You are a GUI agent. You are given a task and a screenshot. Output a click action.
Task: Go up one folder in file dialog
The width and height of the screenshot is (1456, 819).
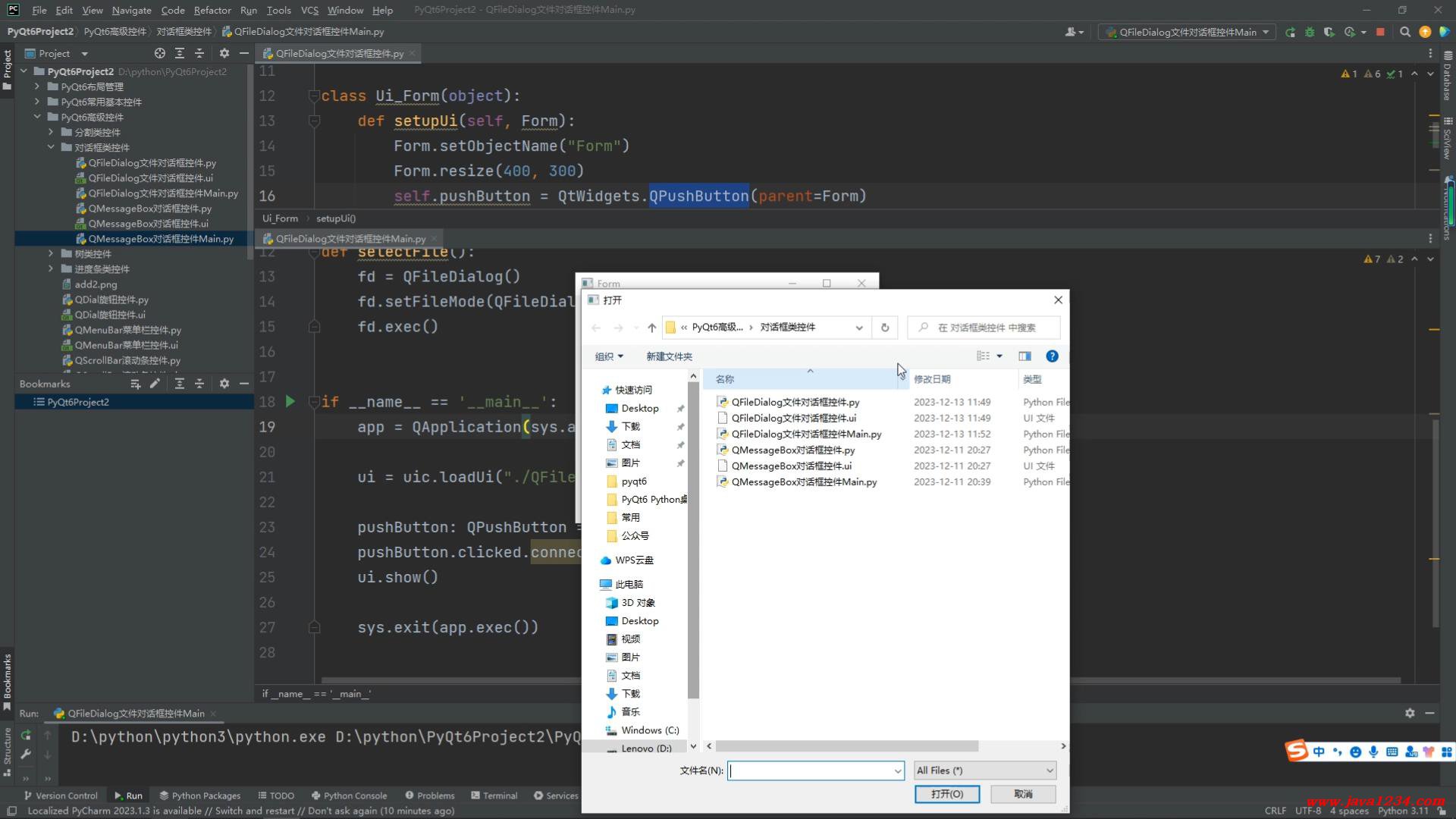pyautogui.click(x=651, y=328)
